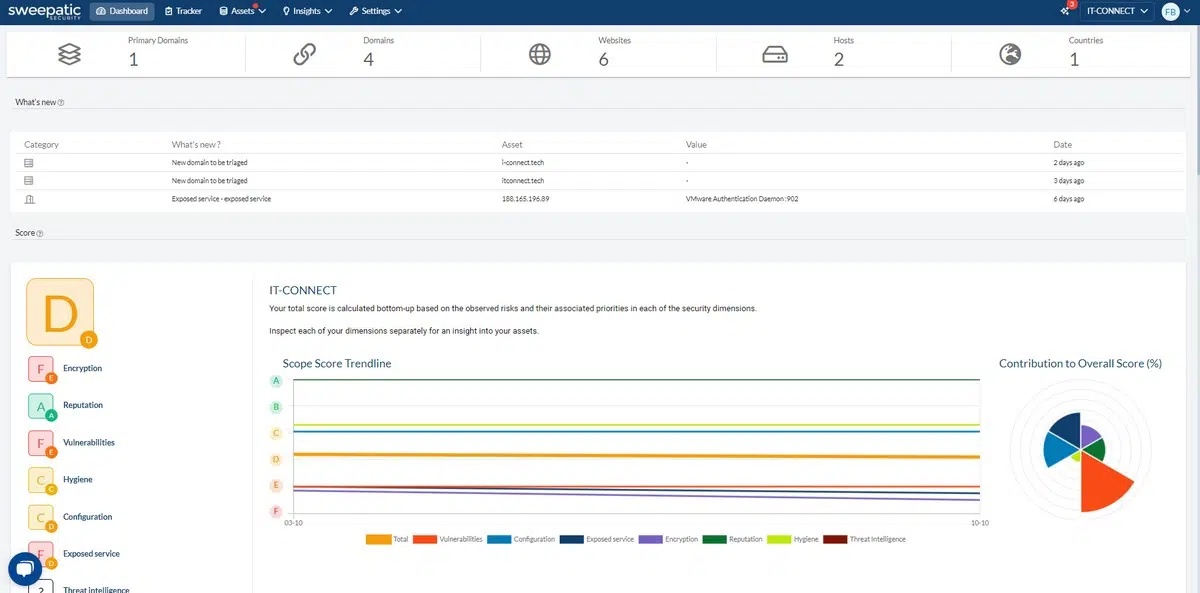The height and width of the screenshot is (593, 1200).
Task: Toggle Vulnerabilities series in chart legend
Action: tap(448, 539)
